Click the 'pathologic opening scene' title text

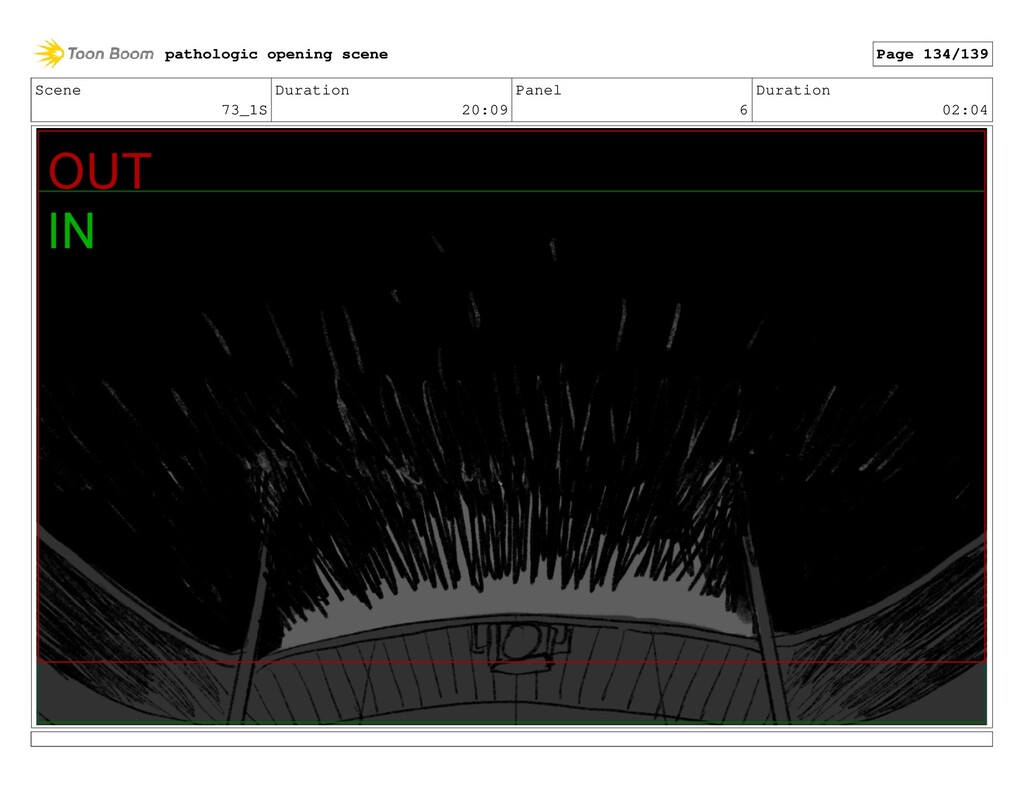276,54
